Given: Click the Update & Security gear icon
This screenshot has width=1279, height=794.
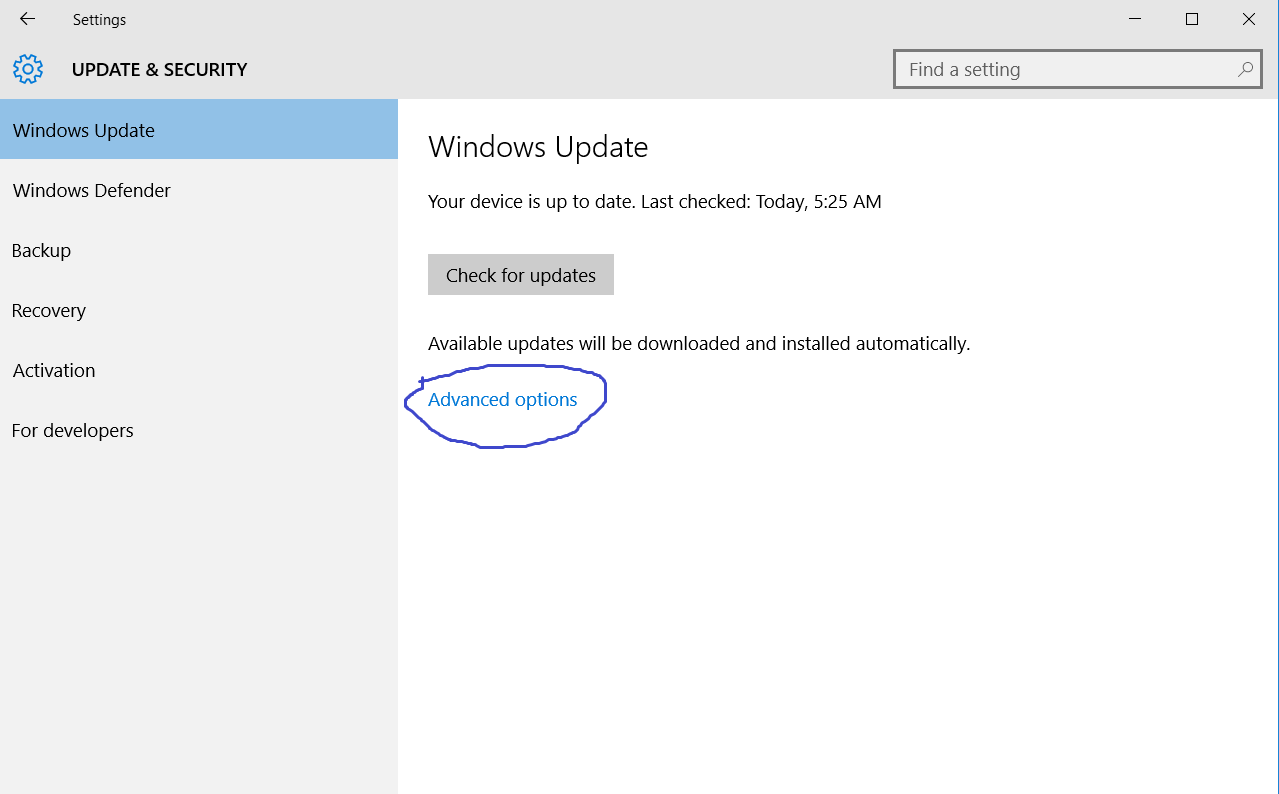Looking at the screenshot, I should coord(28,69).
